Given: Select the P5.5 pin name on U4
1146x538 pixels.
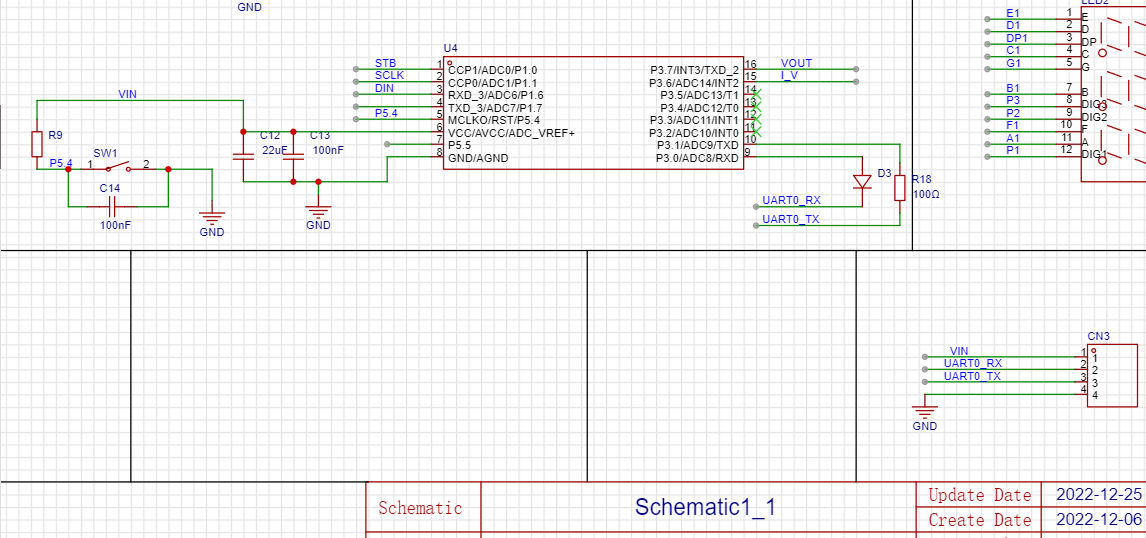Looking at the screenshot, I should point(460,145).
